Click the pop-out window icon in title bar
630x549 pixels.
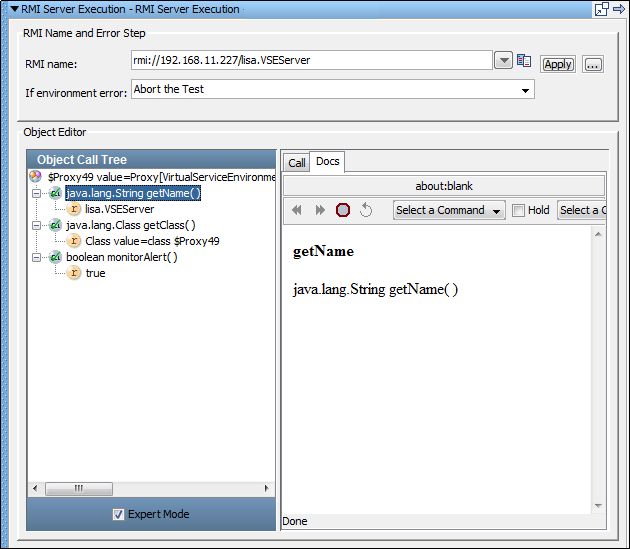(602, 9)
